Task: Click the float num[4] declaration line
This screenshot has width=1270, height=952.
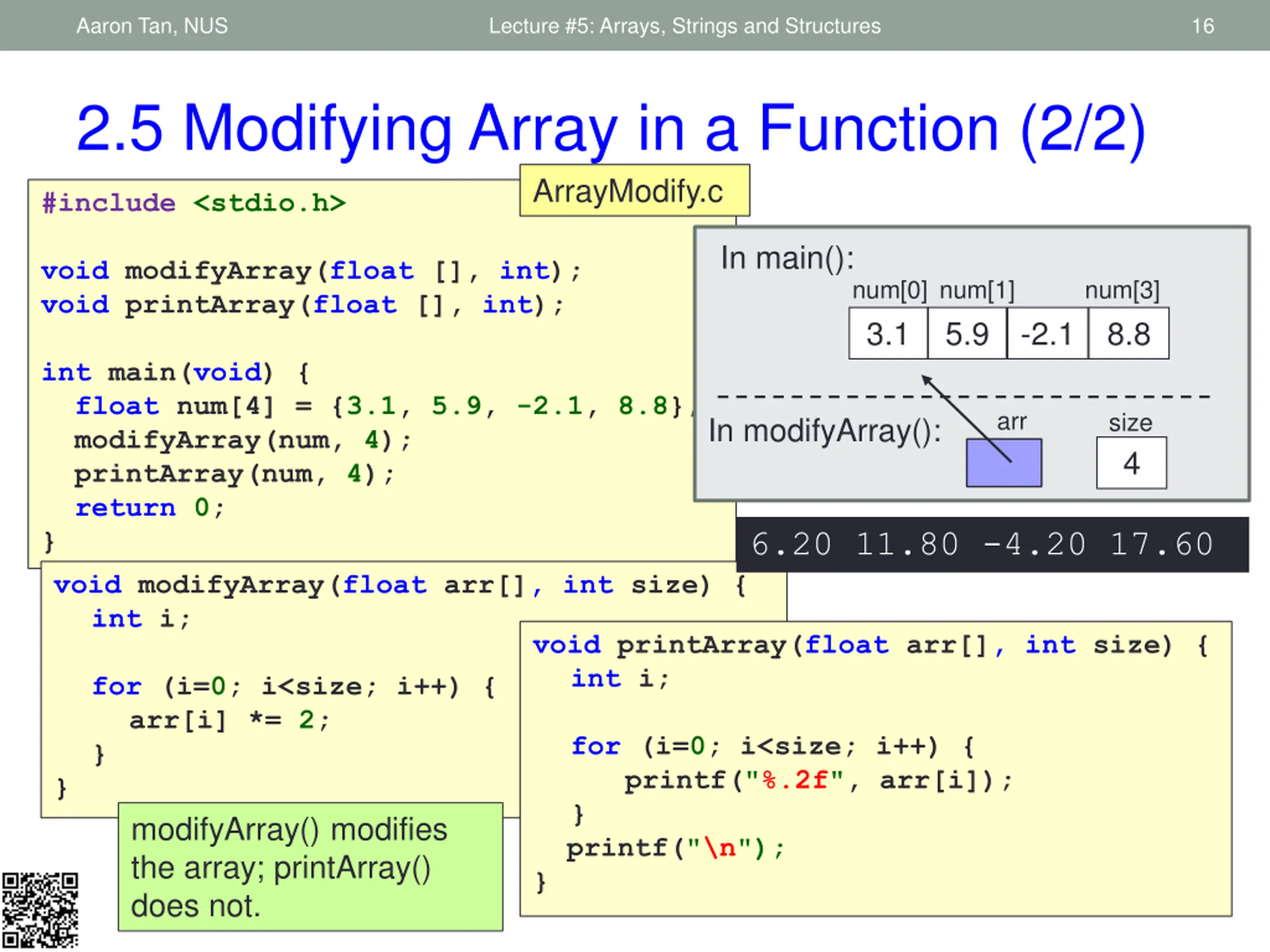Action: pos(384,406)
